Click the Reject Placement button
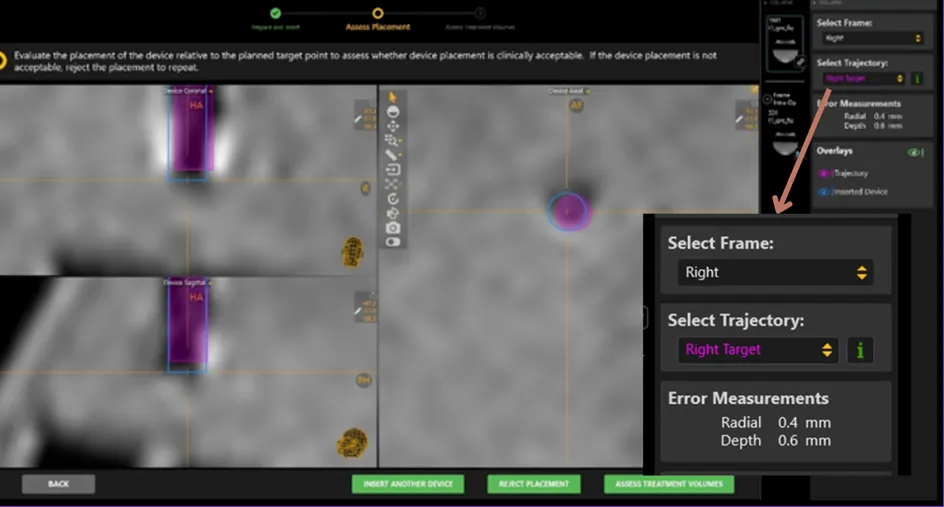The height and width of the screenshot is (507, 944). (x=534, y=484)
